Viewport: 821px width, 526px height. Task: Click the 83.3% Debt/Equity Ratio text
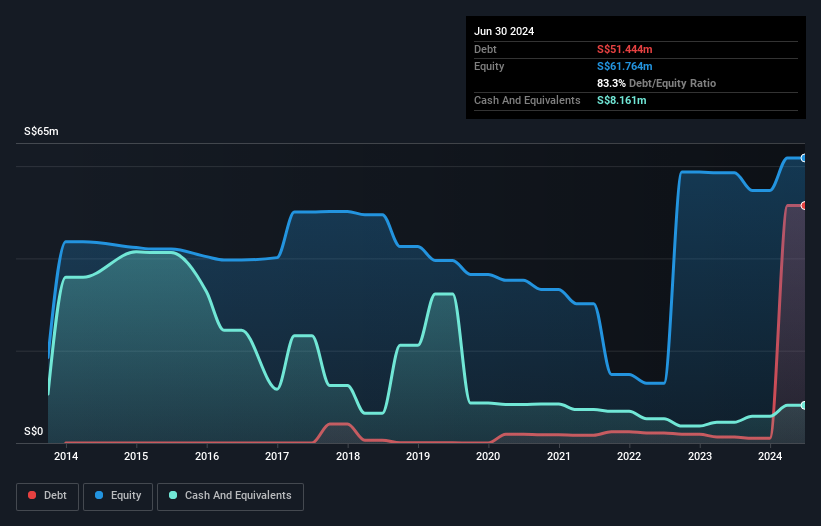click(x=656, y=83)
